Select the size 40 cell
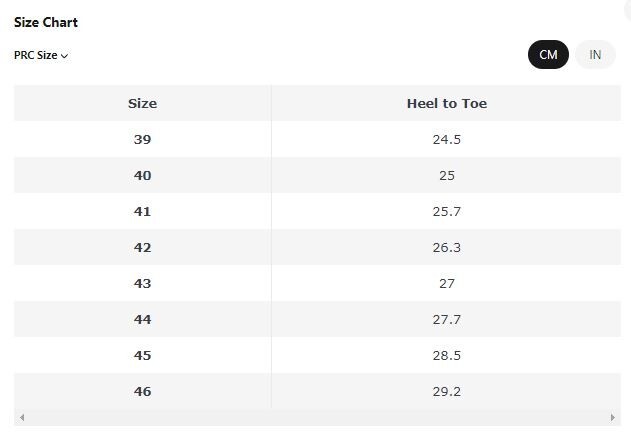Viewport: 631px width, 432px height. [x=142, y=175]
